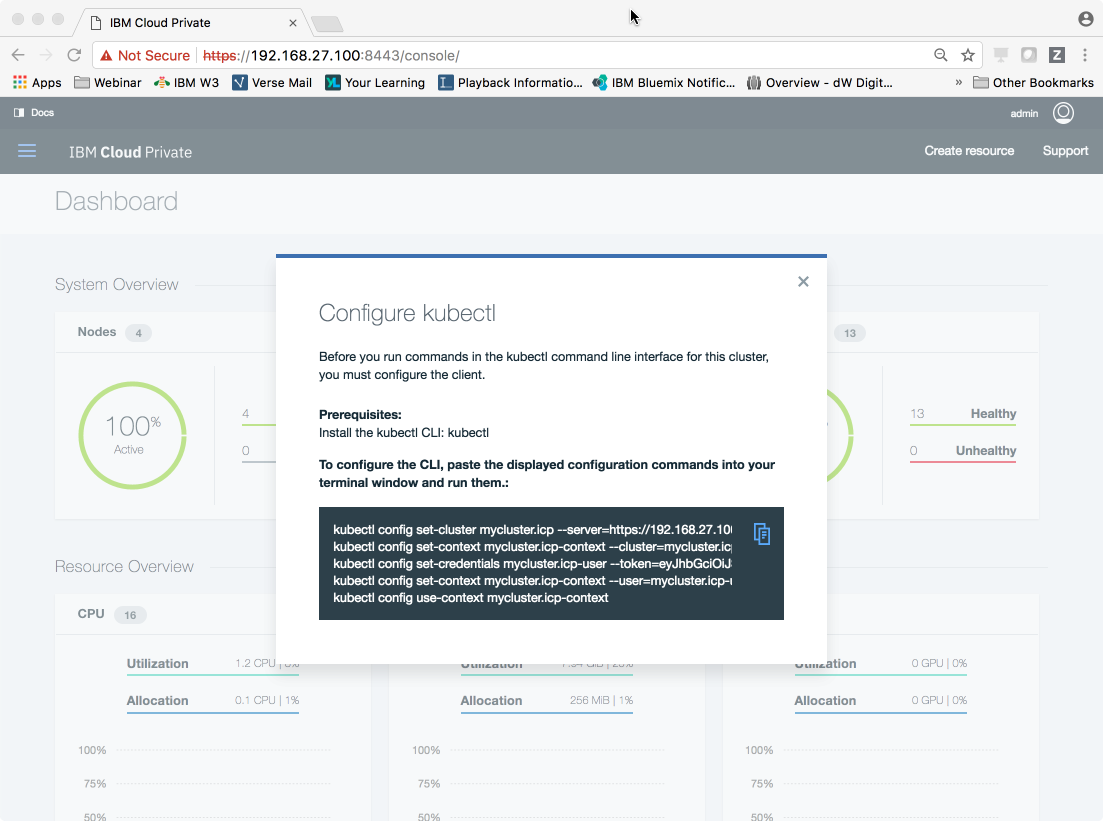The image size is (1103, 821).
Task: Click the zoom magnifier icon in address bar
Action: point(941,55)
